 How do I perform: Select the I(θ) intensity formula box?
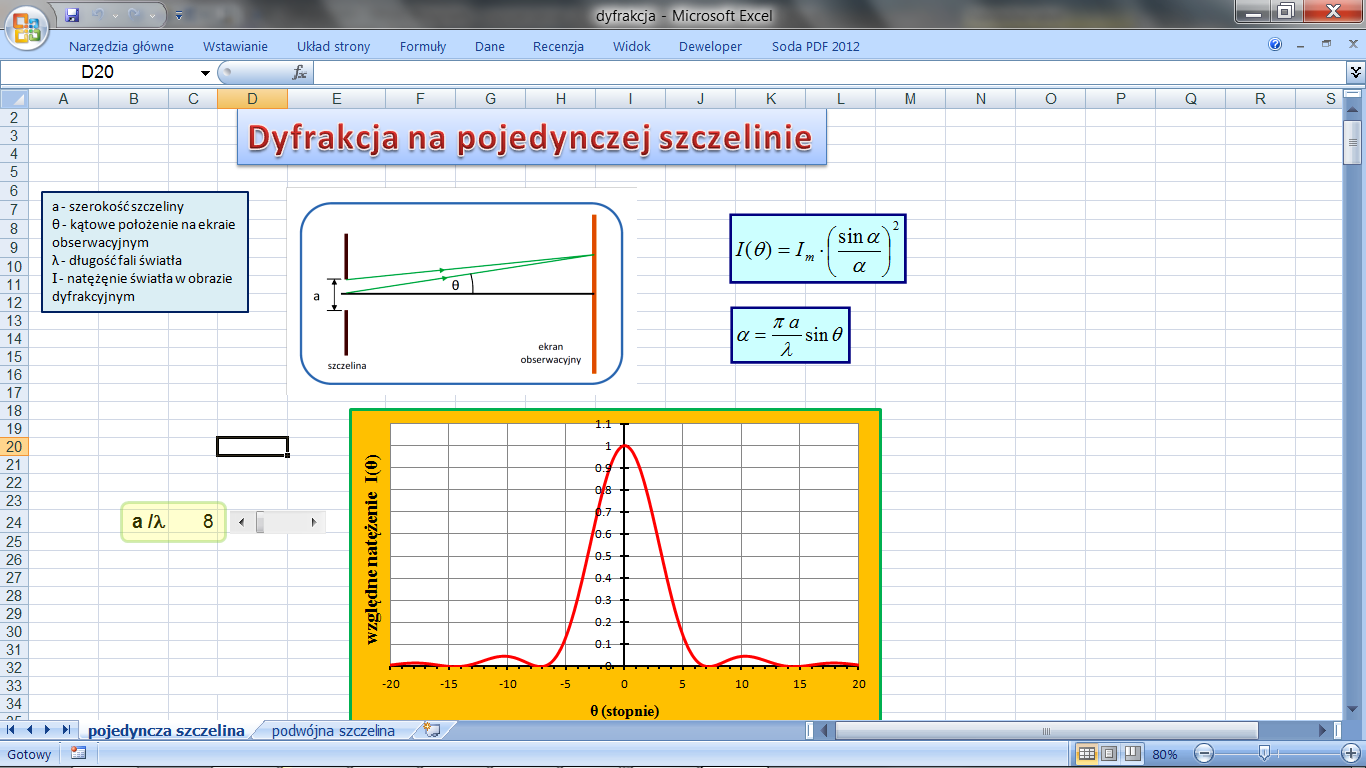coord(818,248)
